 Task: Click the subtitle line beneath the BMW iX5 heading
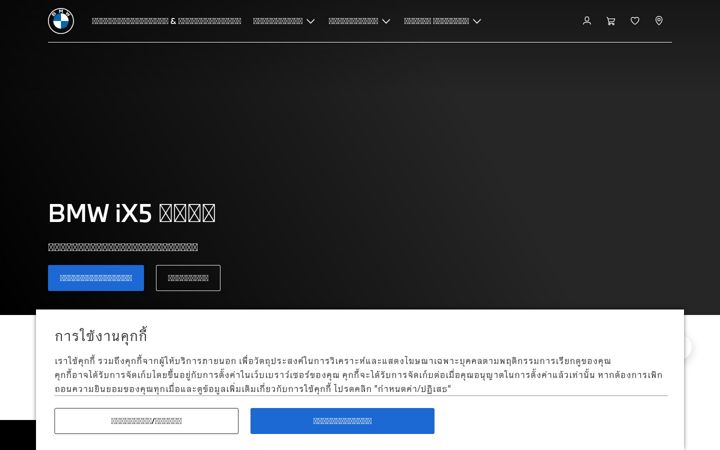point(123,247)
